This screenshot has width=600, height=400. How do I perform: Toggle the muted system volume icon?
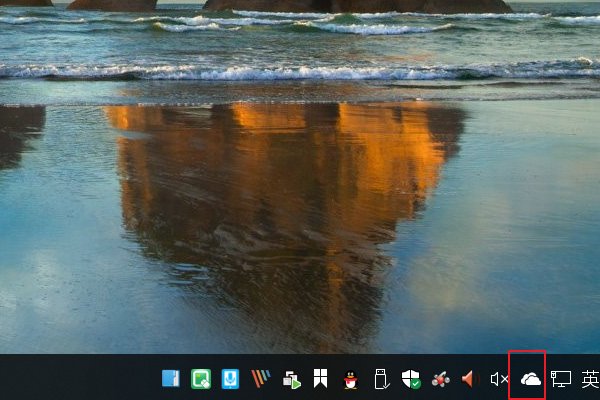pyautogui.click(x=499, y=379)
